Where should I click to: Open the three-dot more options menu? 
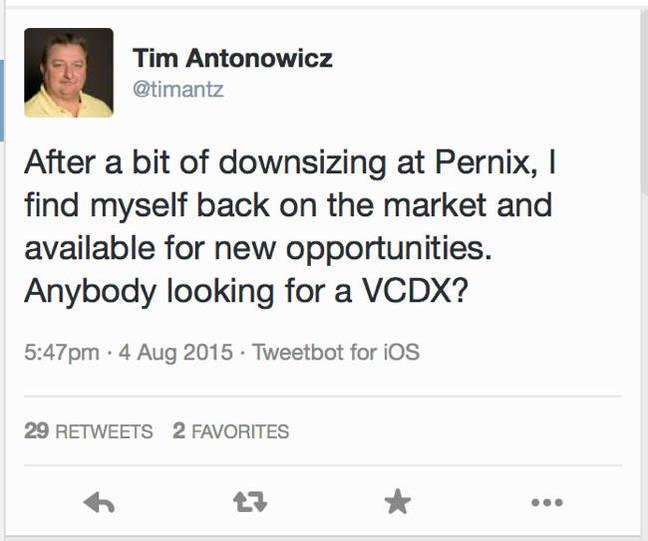tap(547, 503)
